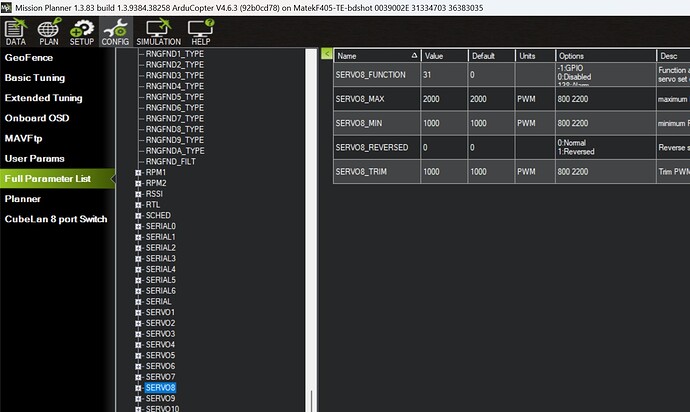Open the GeoFence config page
Screen dimensions: 690x412
coord(36,58)
